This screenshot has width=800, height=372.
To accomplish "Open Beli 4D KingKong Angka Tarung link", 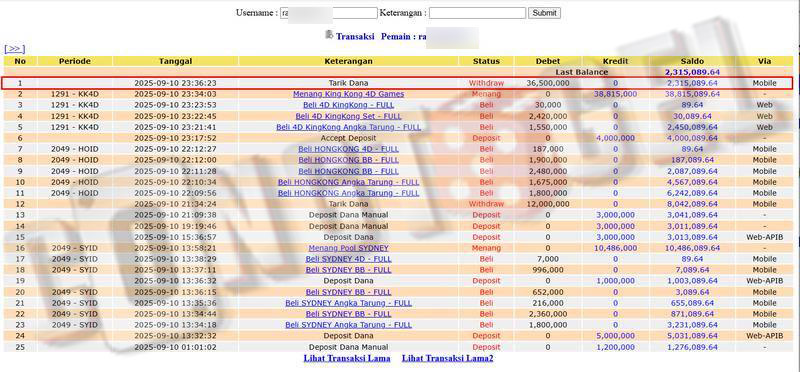I will pos(349,127).
